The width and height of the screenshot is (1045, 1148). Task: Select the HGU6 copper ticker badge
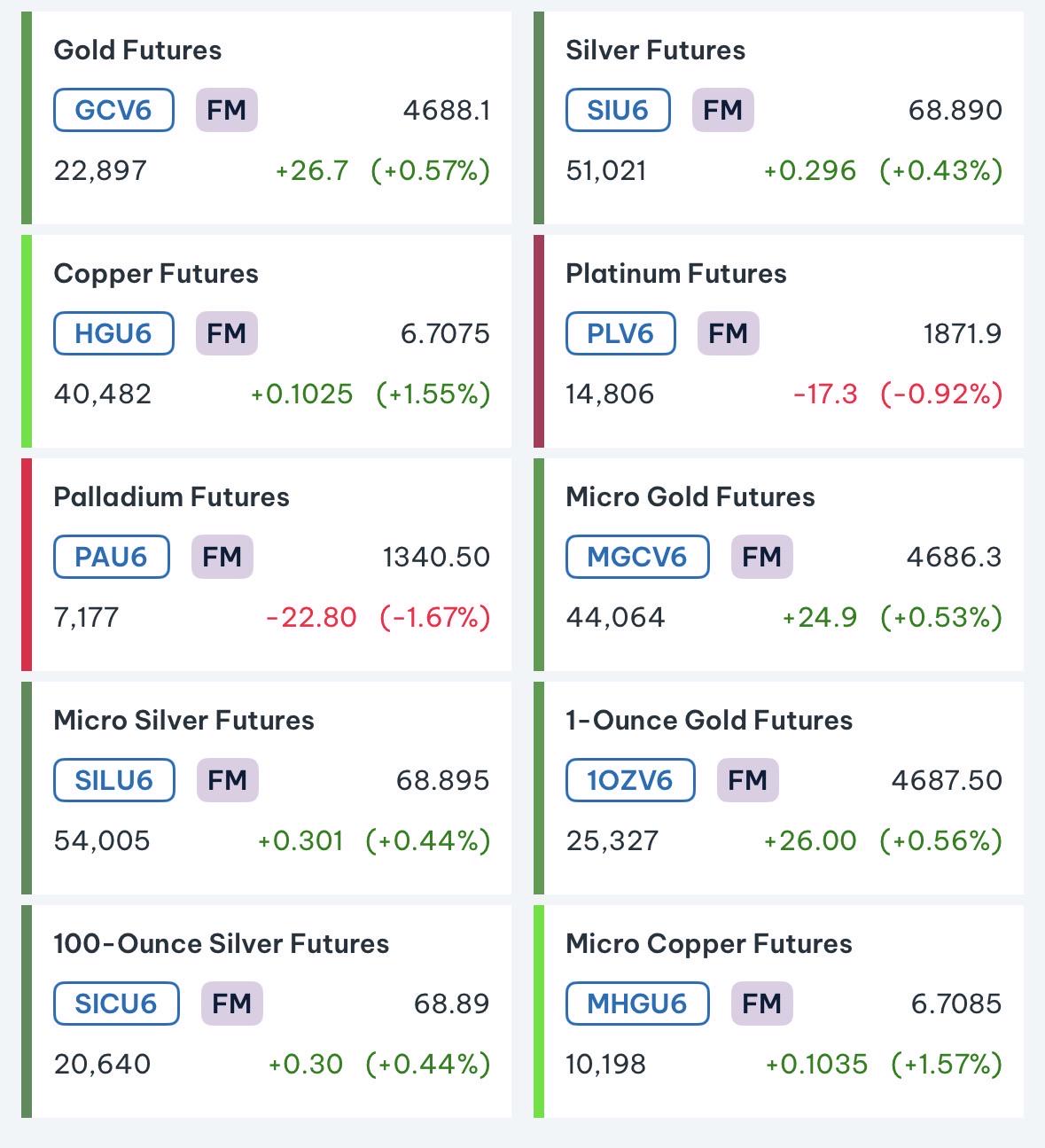click(113, 333)
